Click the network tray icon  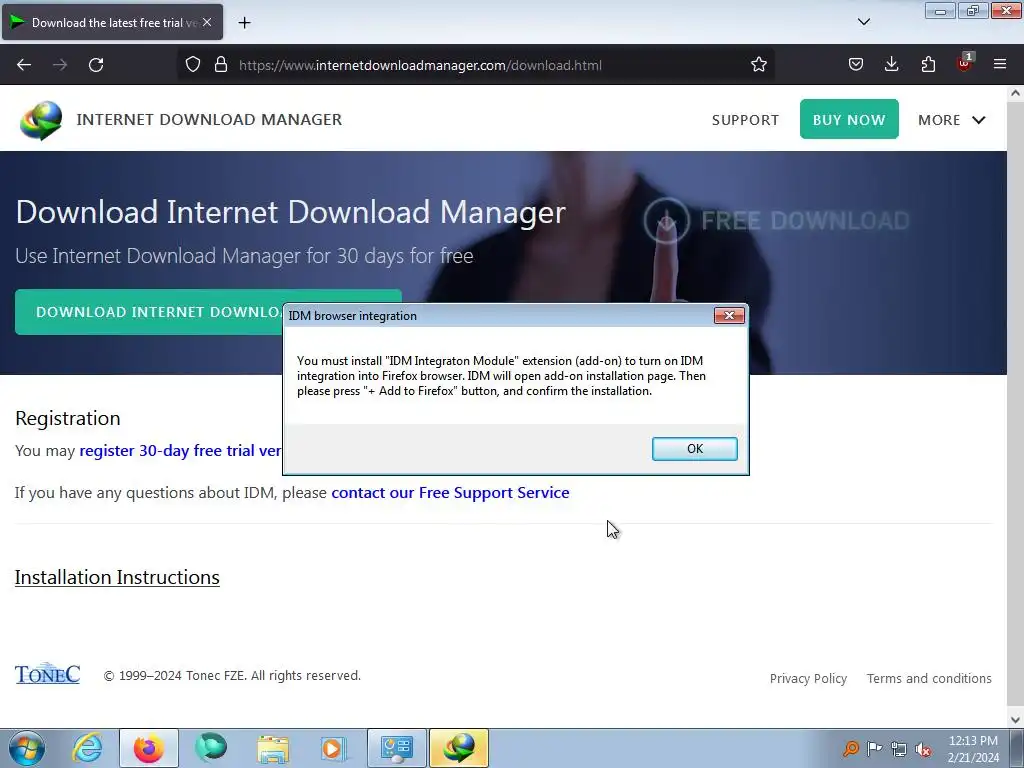coord(899,749)
